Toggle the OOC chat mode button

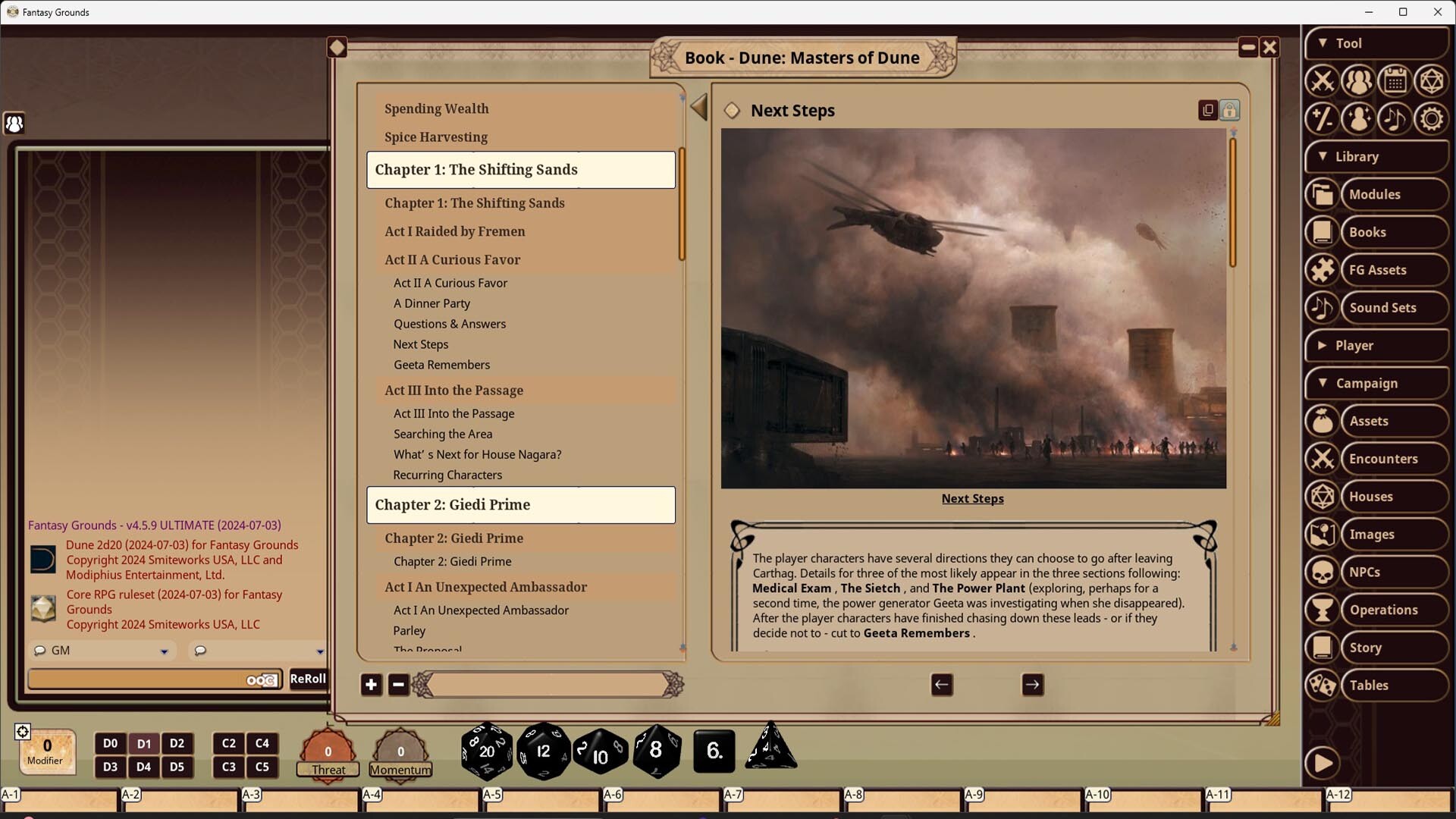point(262,680)
